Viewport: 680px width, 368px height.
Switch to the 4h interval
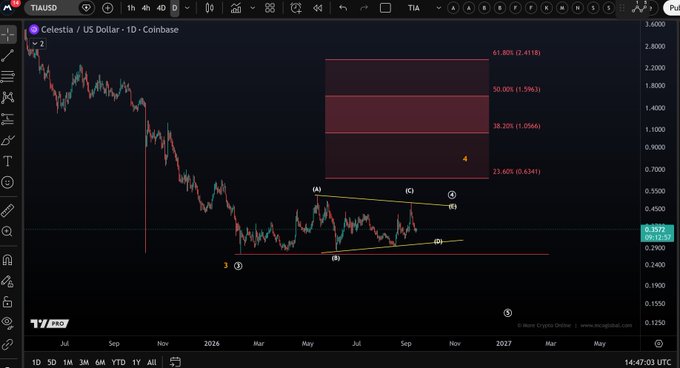coord(146,8)
